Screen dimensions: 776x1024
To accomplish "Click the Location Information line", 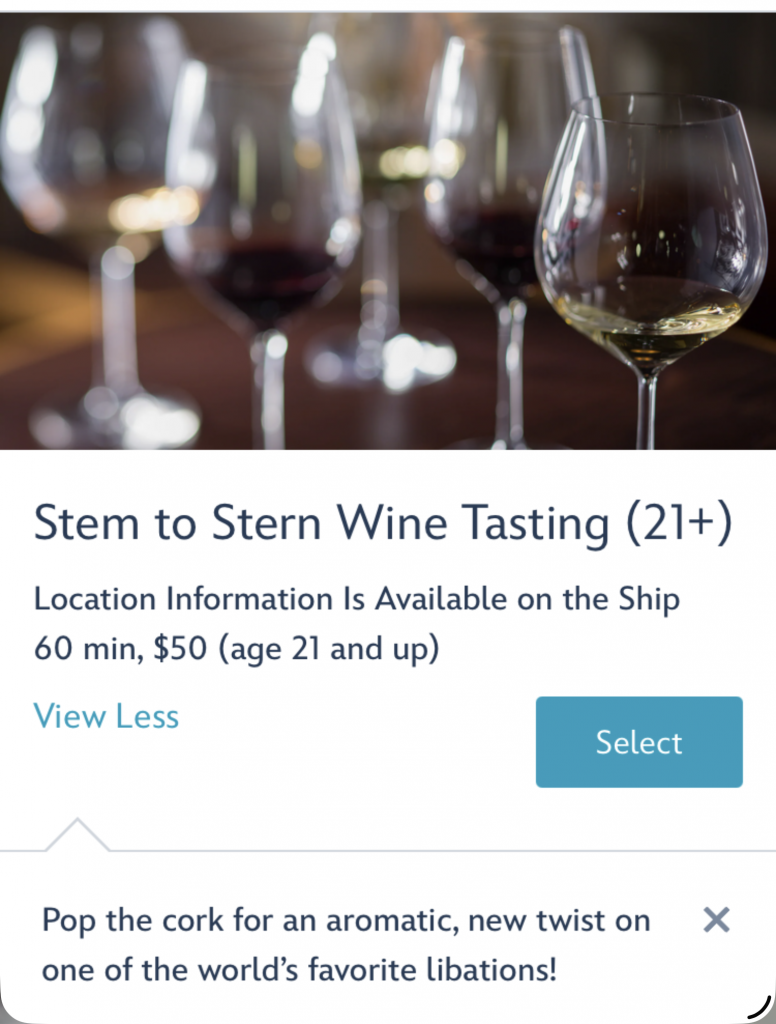I will (357, 599).
